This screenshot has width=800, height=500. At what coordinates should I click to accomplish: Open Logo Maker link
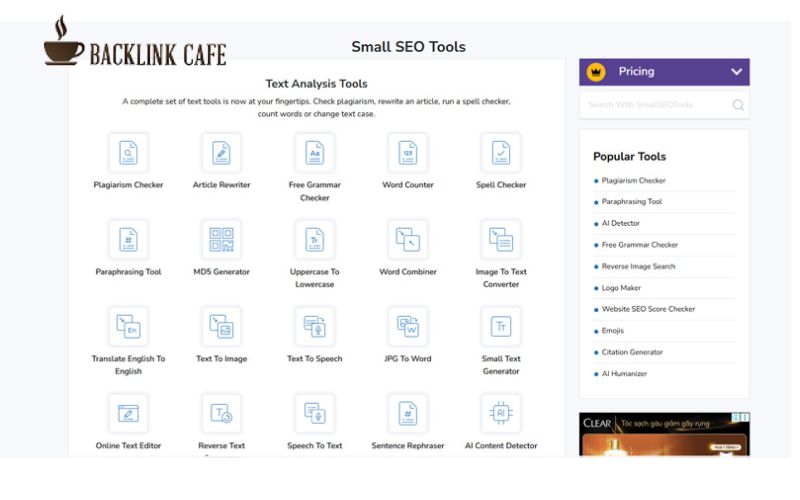coord(621,288)
